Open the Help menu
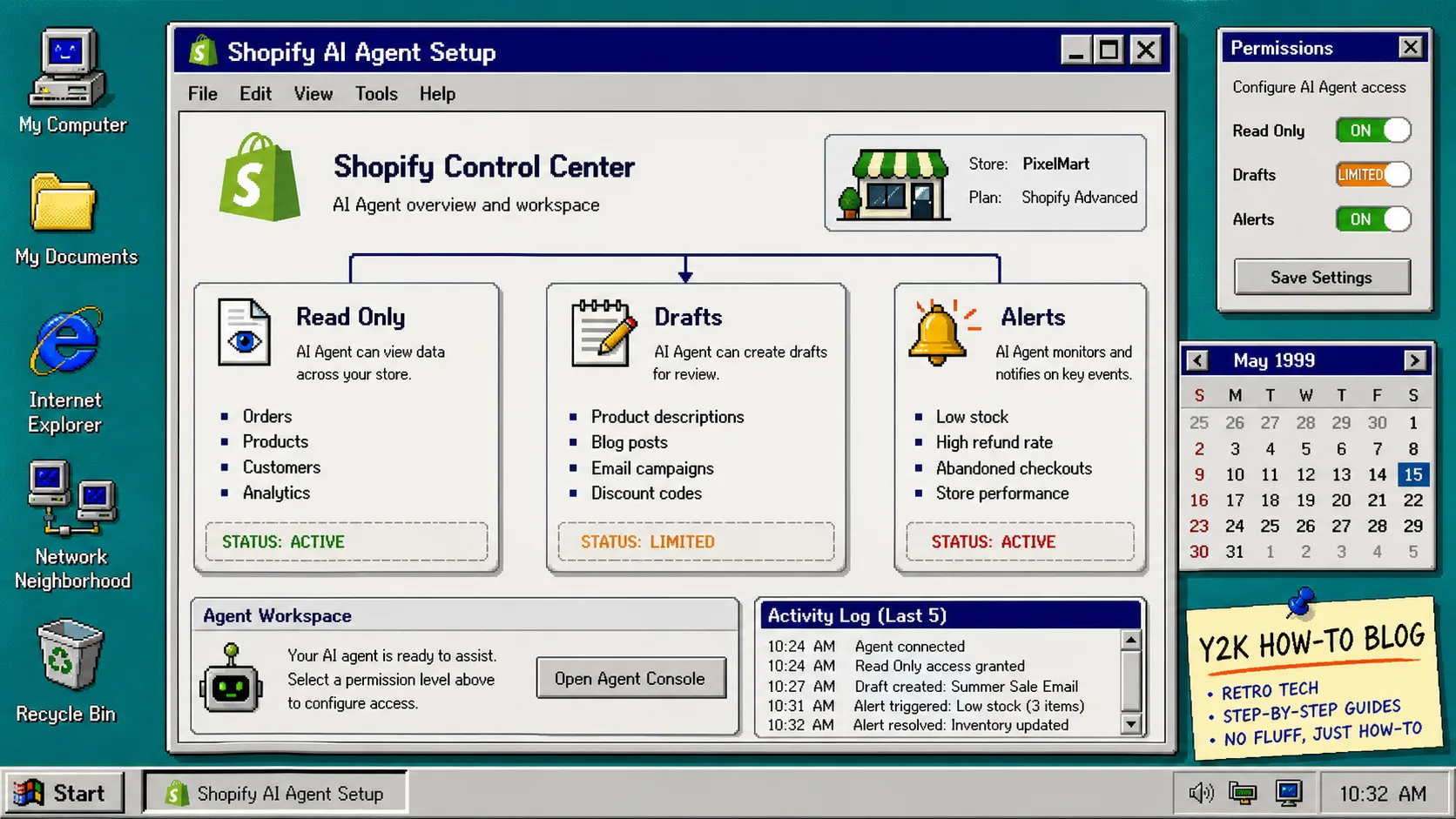The height and width of the screenshot is (819, 1456). coord(437,94)
